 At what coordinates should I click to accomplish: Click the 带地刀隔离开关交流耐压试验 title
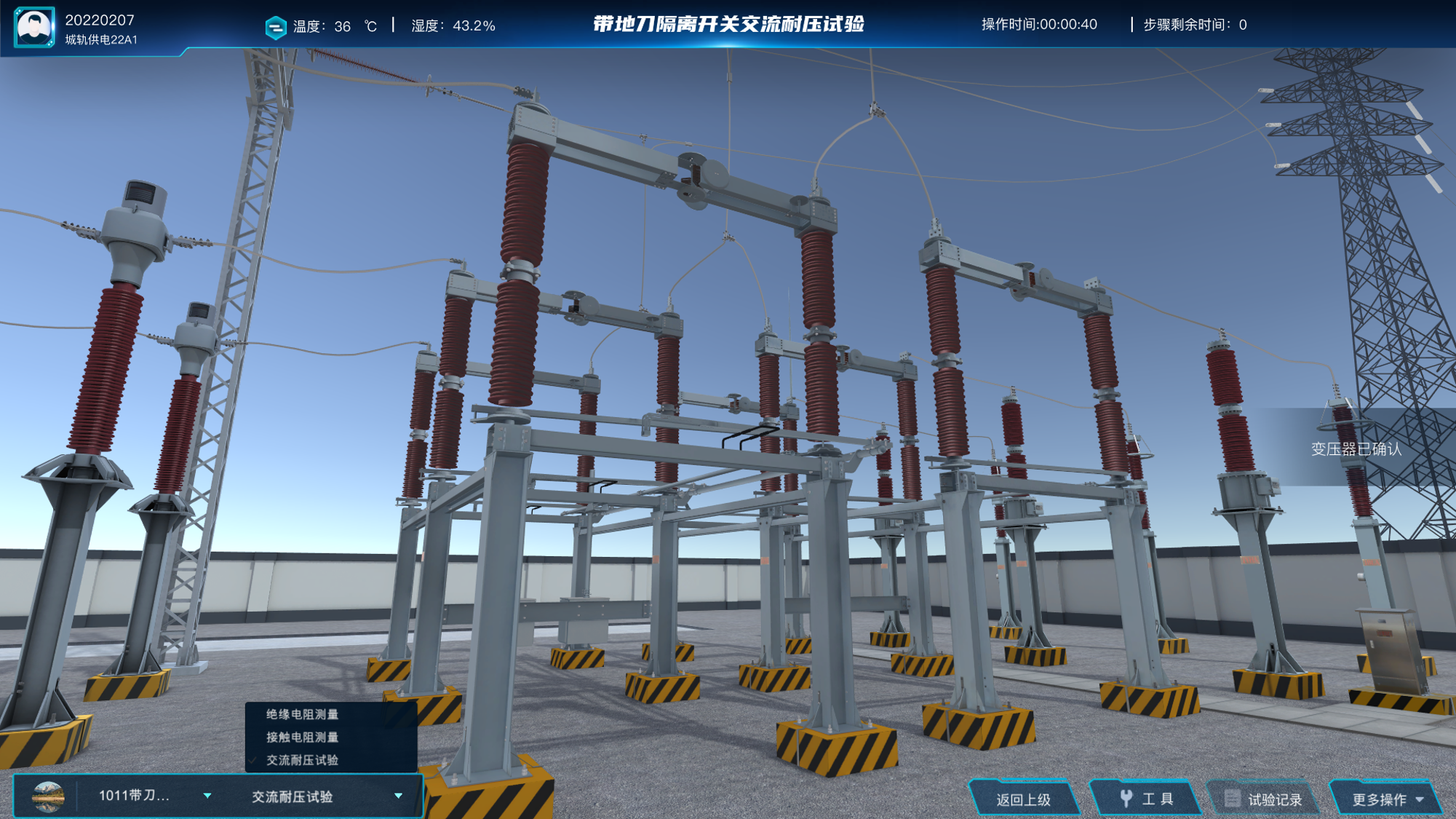(728, 24)
